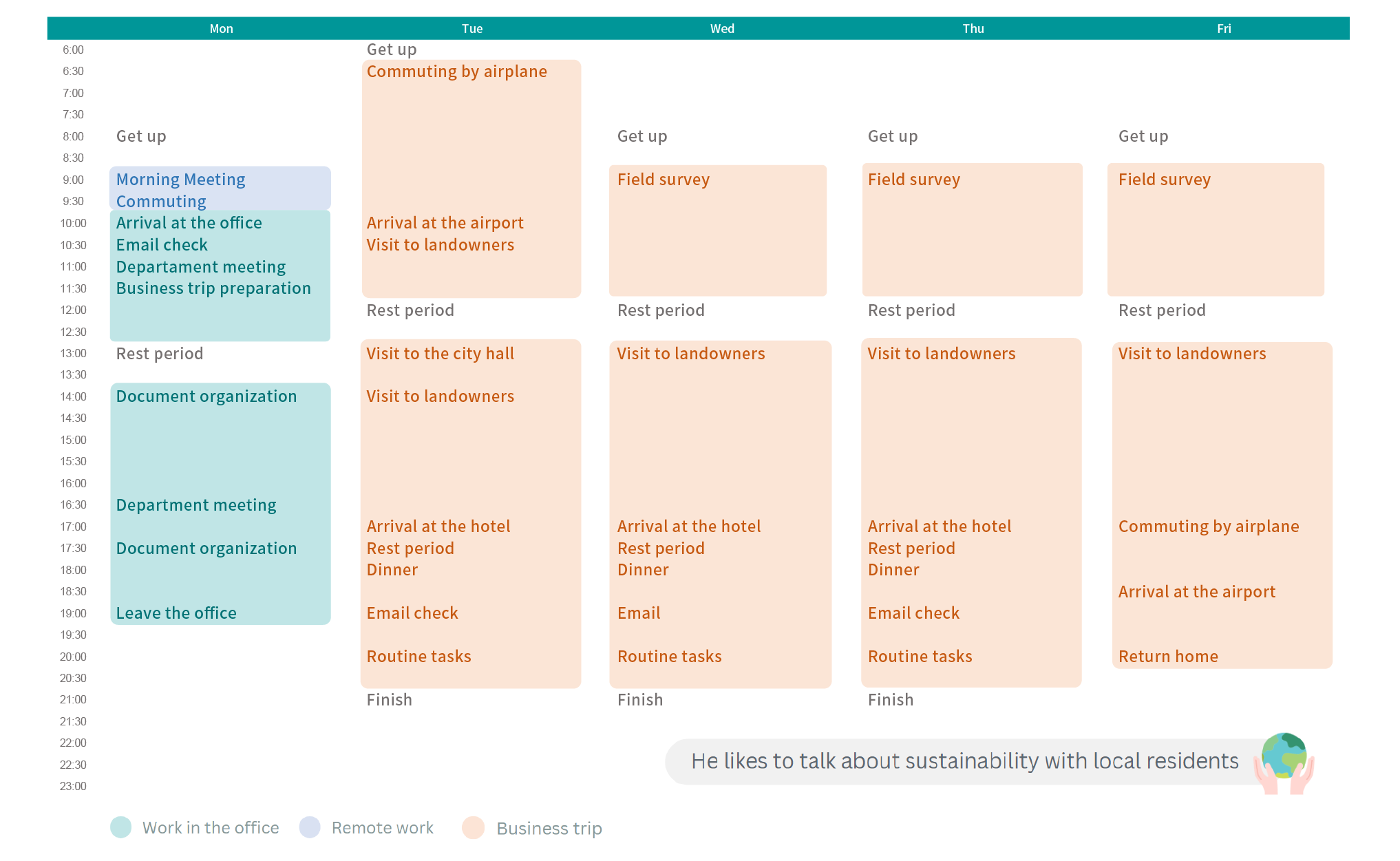The image size is (1400, 861).
Task: Click Monday's Rest period label
Action: (x=160, y=354)
